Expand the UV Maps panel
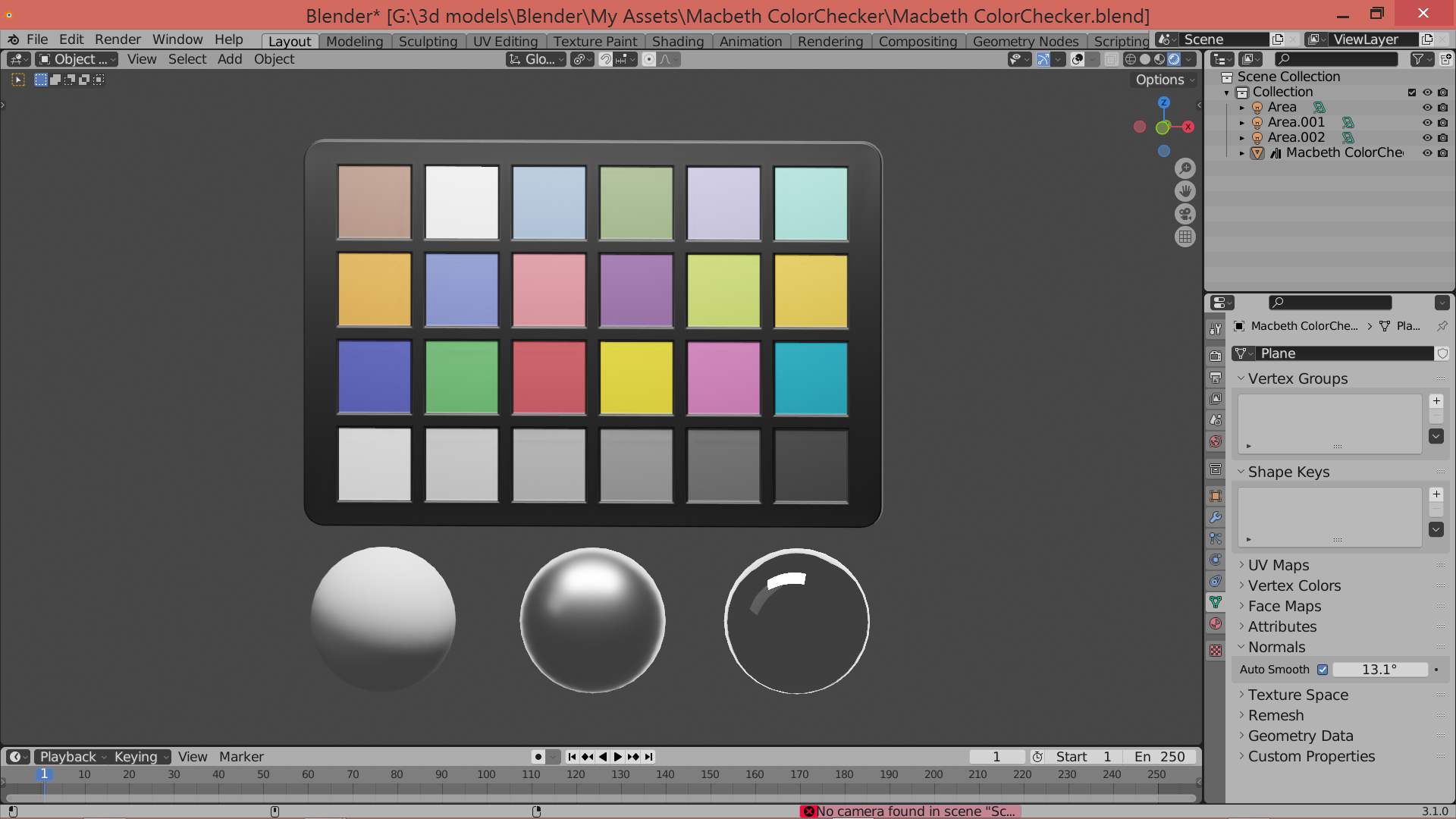The image size is (1456, 819). 1279,565
